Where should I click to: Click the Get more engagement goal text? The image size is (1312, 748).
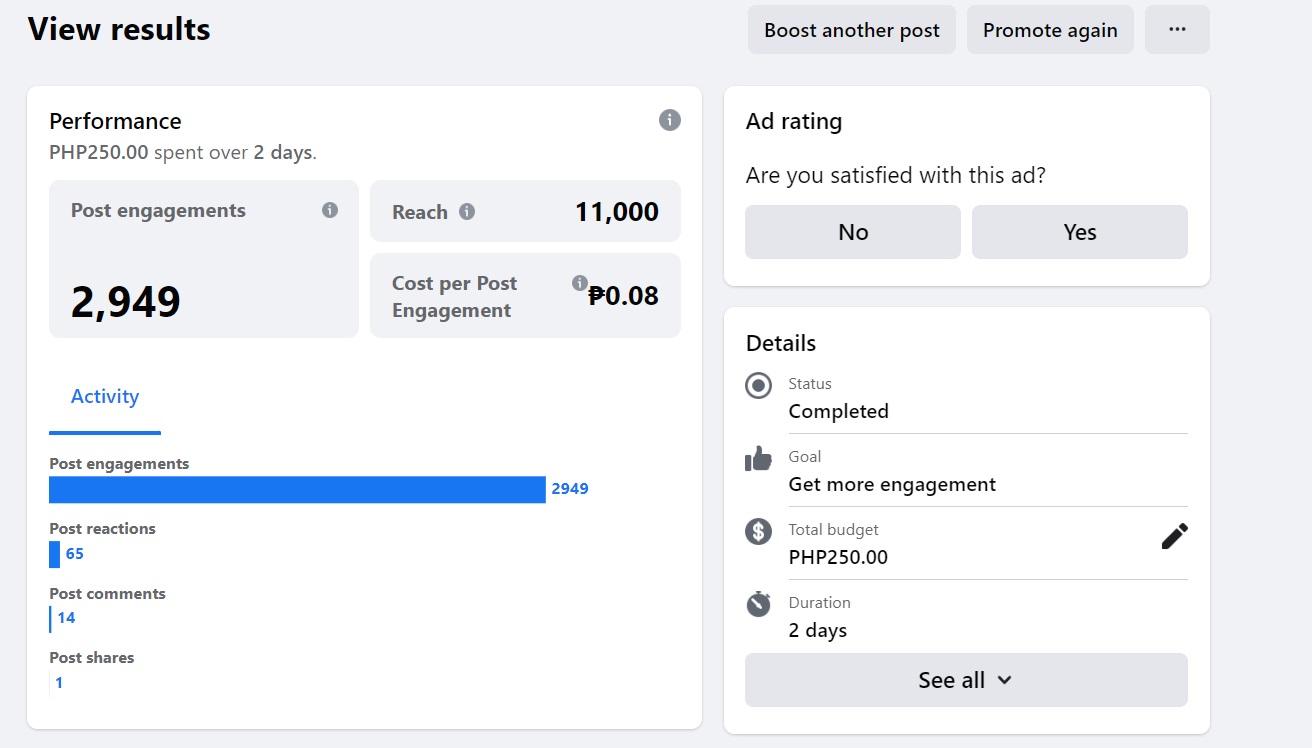pos(892,484)
